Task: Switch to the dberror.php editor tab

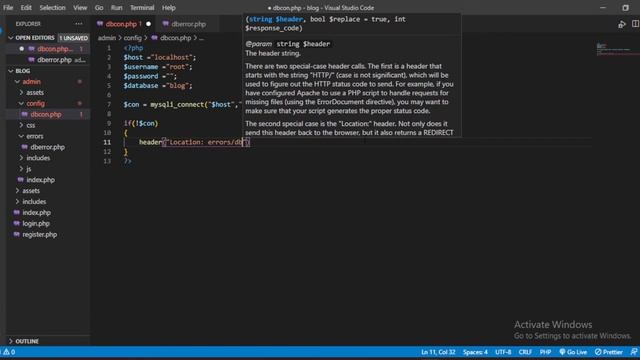Action: [188, 24]
